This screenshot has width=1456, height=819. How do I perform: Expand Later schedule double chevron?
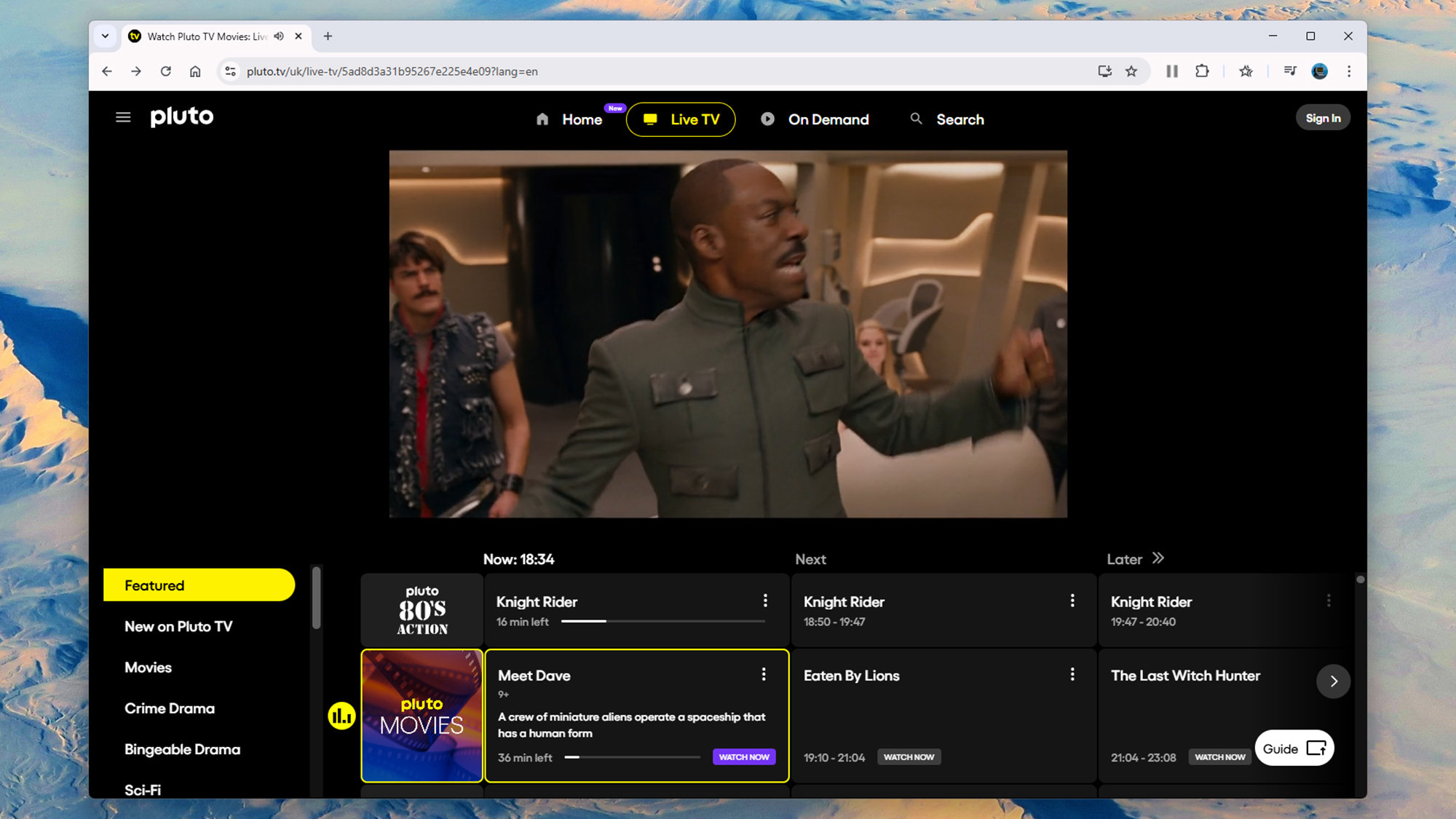pos(1158,558)
